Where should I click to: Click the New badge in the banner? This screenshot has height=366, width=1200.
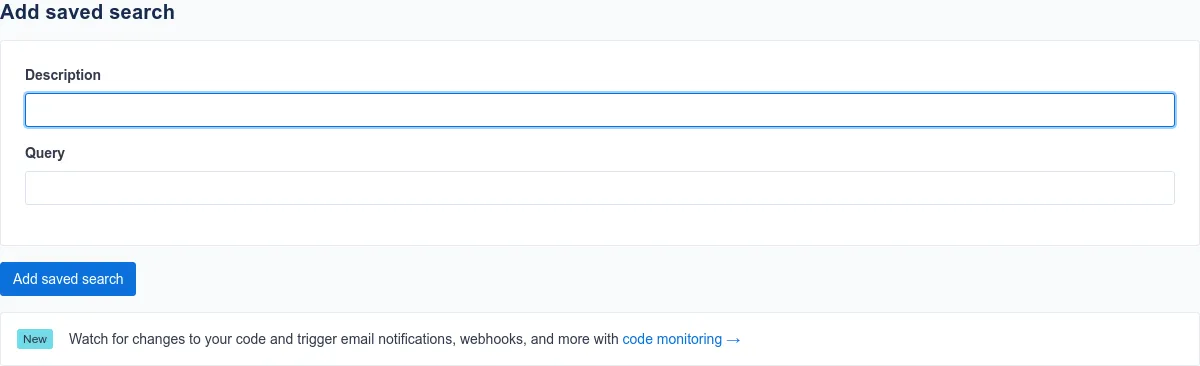(x=35, y=339)
